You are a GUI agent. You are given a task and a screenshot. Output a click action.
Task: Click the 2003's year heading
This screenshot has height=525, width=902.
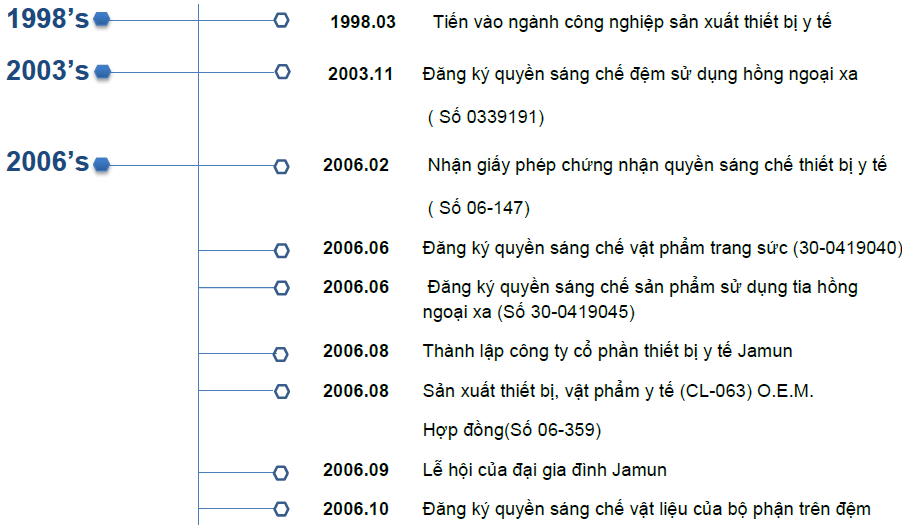[48, 71]
